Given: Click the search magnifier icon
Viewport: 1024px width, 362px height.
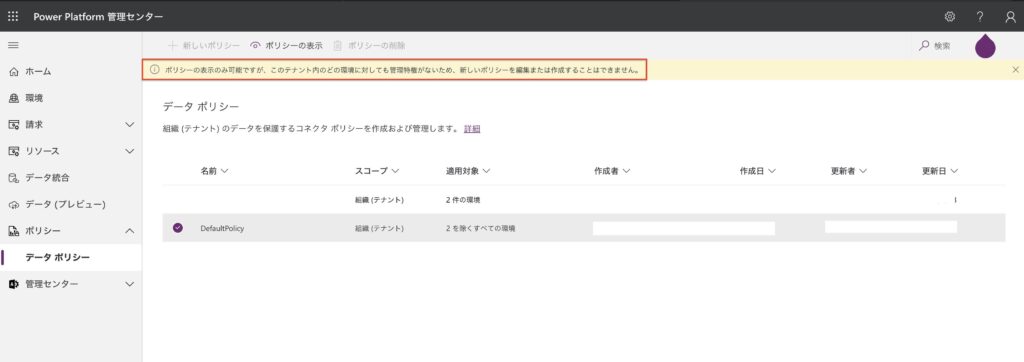Looking at the screenshot, I should pyautogui.click(x=924, y=46).
